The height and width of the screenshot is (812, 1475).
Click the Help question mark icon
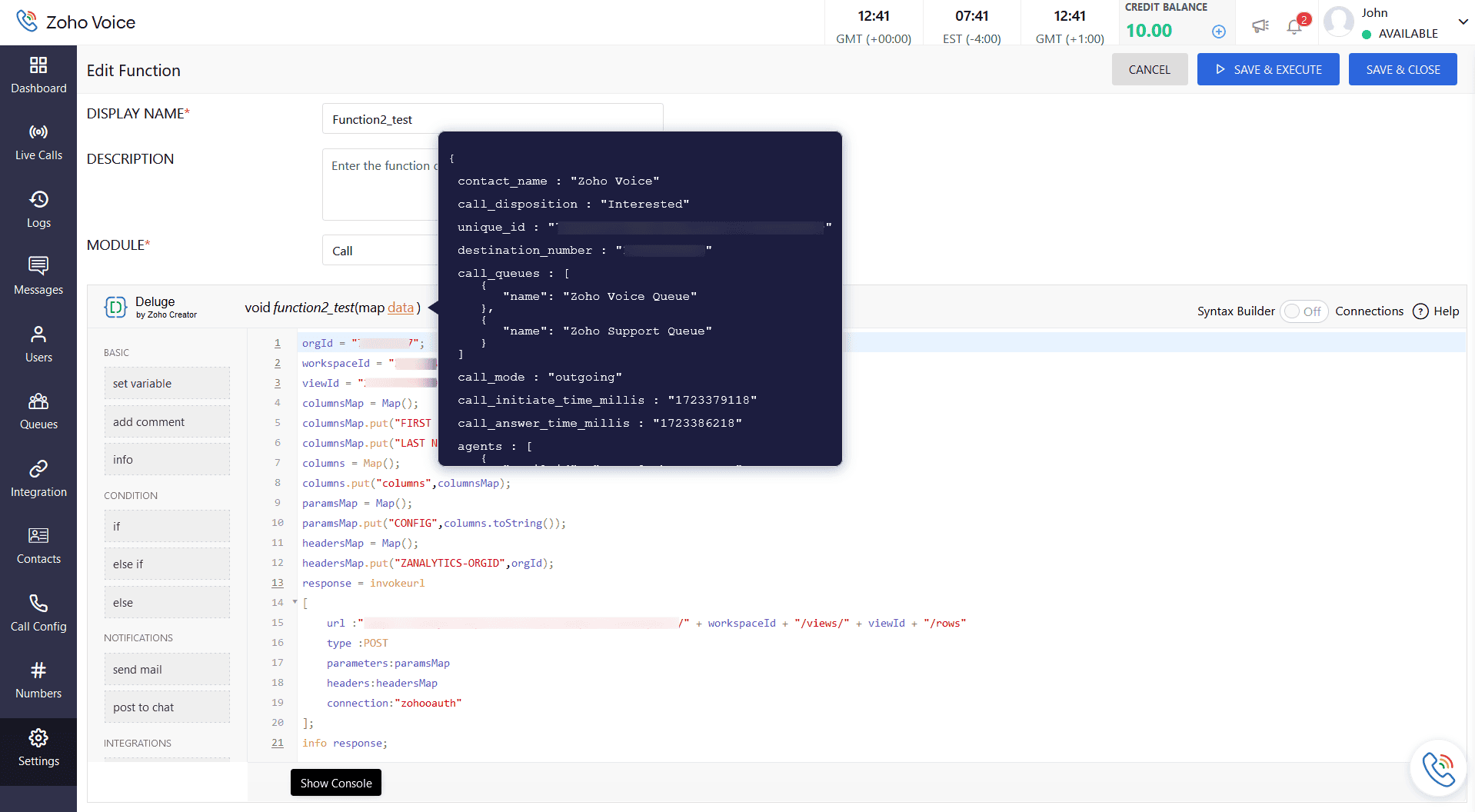[x=1420, y=311]
